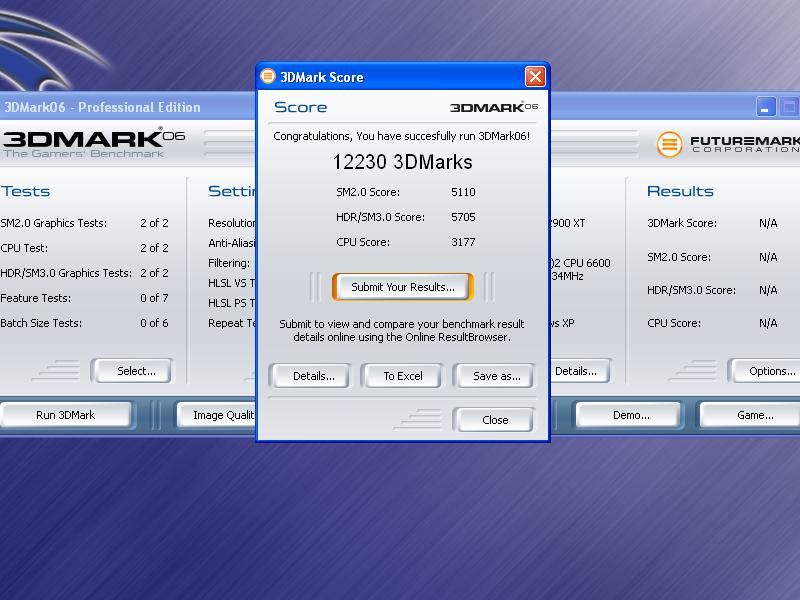Click 'CPU Score:' label in Results panel
The image size is (800, 600).
pyautogui.click(x=673, y=323)
